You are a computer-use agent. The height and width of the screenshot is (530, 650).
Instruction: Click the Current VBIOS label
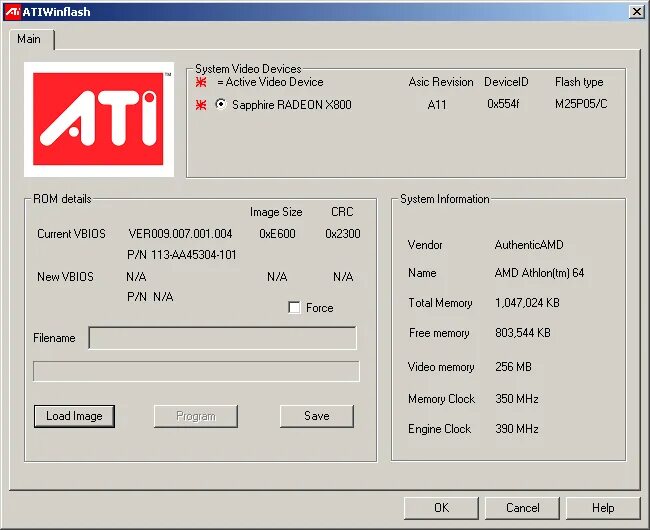point(71,234)
